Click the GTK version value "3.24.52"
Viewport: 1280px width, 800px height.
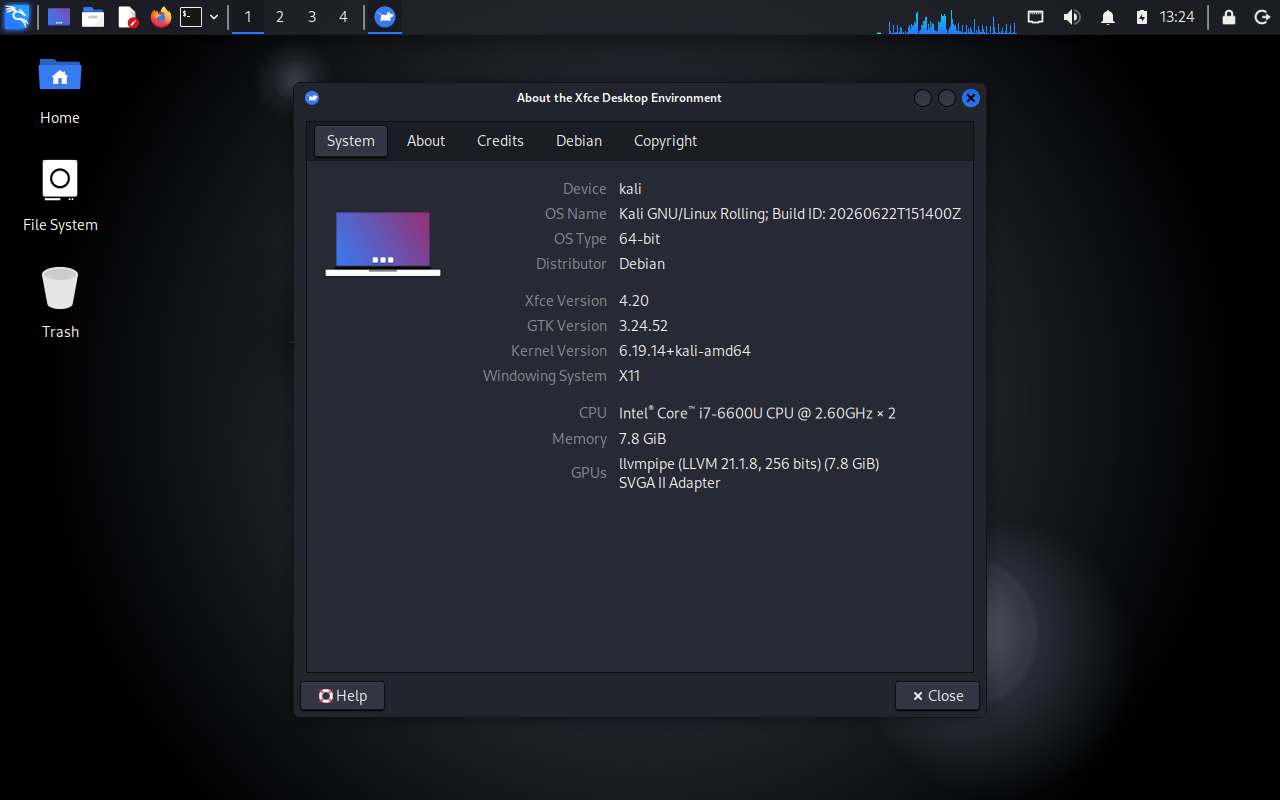click(x=643, y=326)
